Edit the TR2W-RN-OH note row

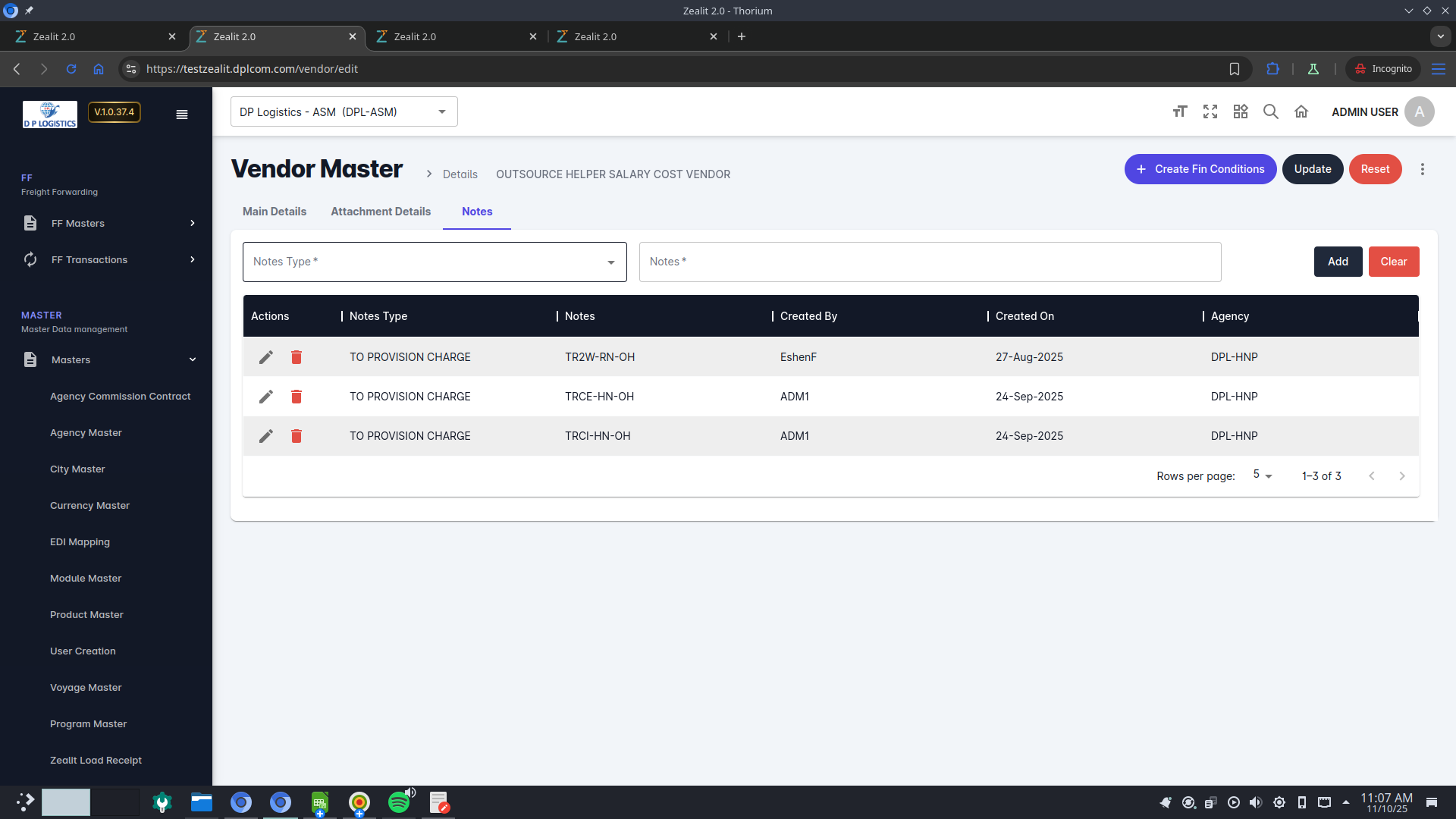(265, 357)
